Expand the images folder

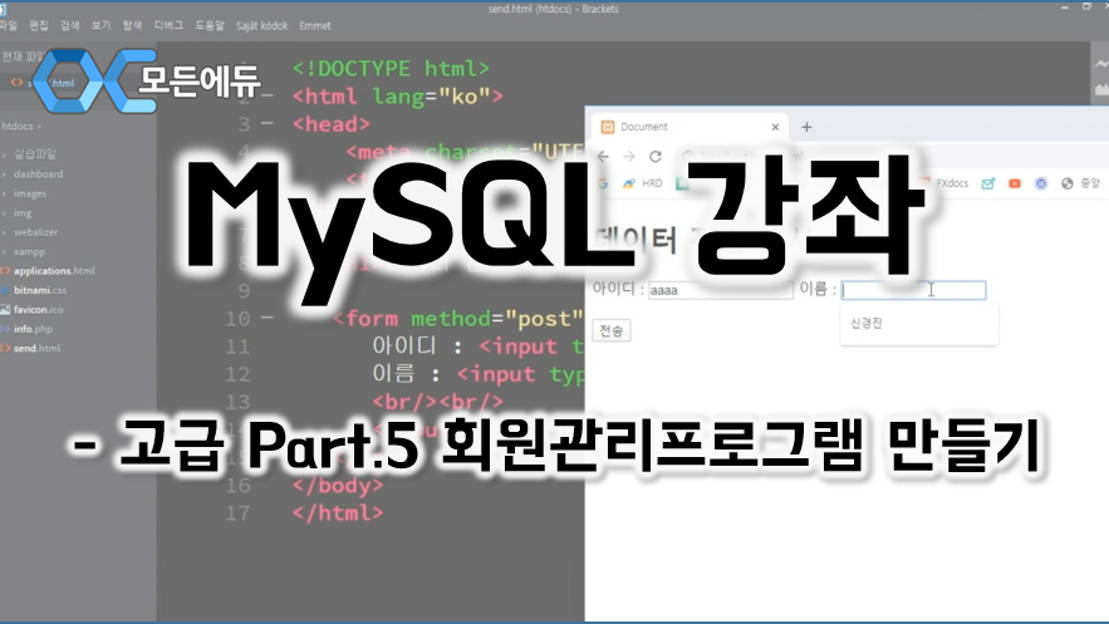pyautogui.click(x=33, y=193)
